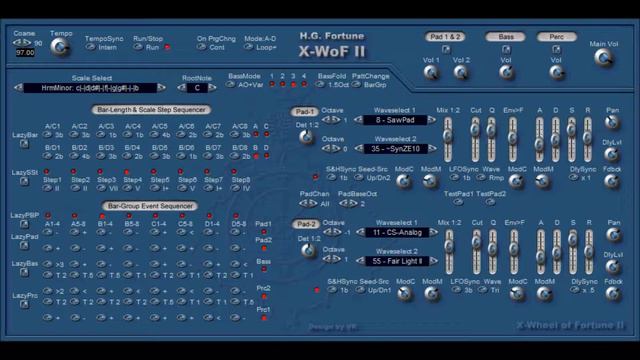Toggle checkbox under Pad 1 & 2
The width and height of the screenshot is (640, 360).
446,49
